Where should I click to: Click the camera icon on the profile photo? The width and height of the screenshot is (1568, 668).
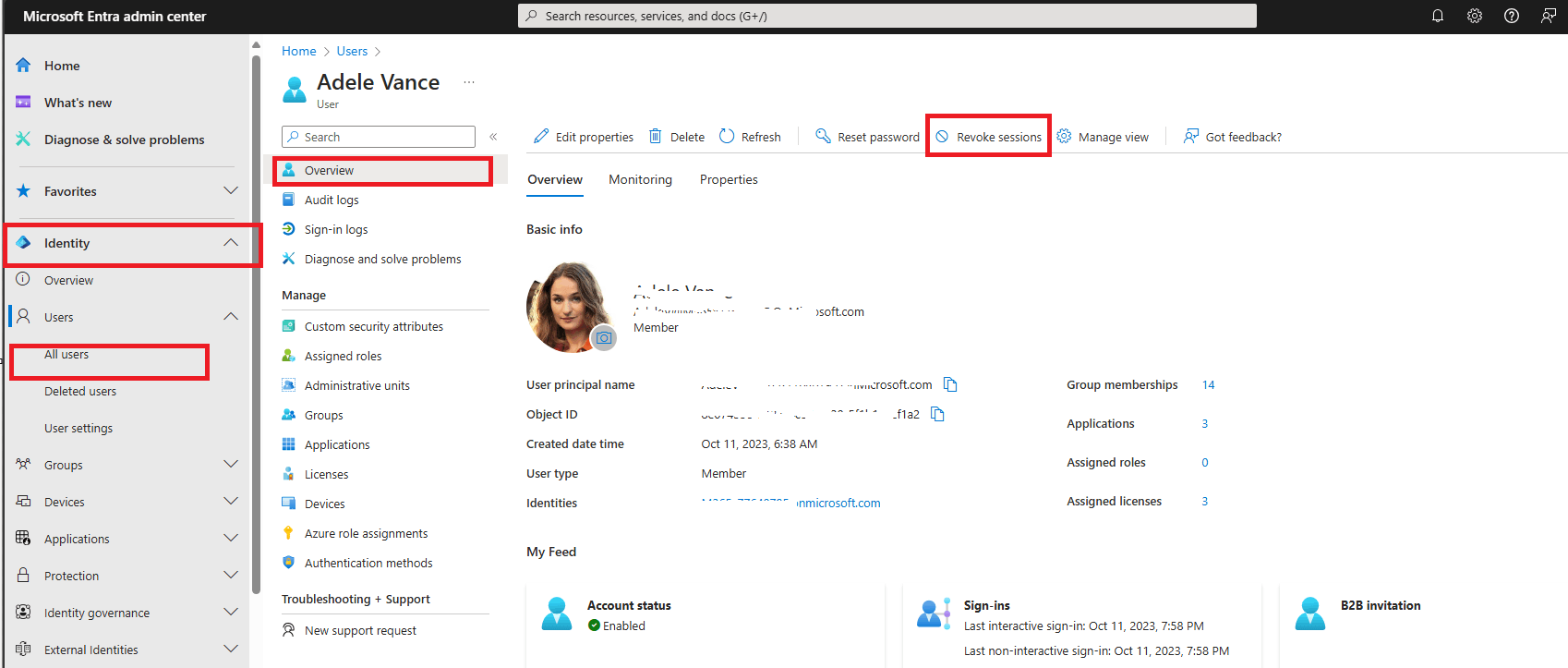coord(604,338)
